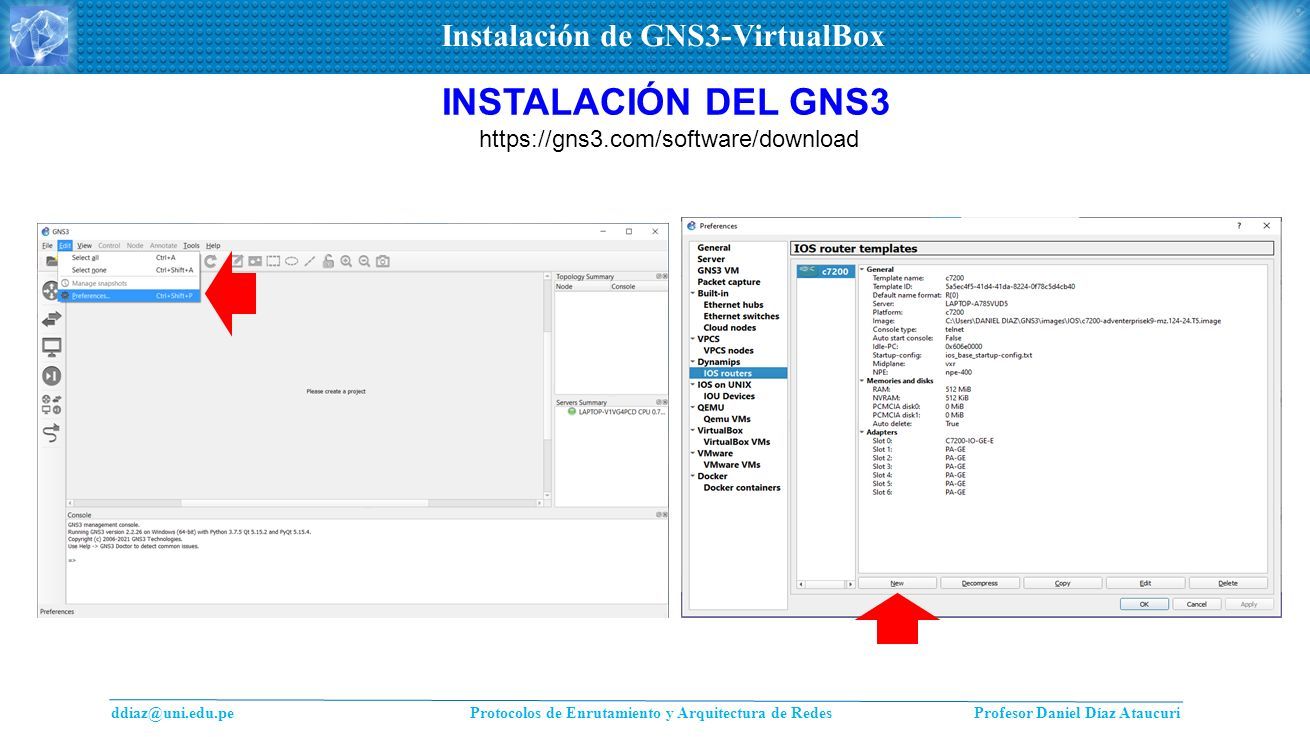The image size is (1310, 737).
Task: Choose Select none from the Edit menu
Action: [x=129, y=270]
